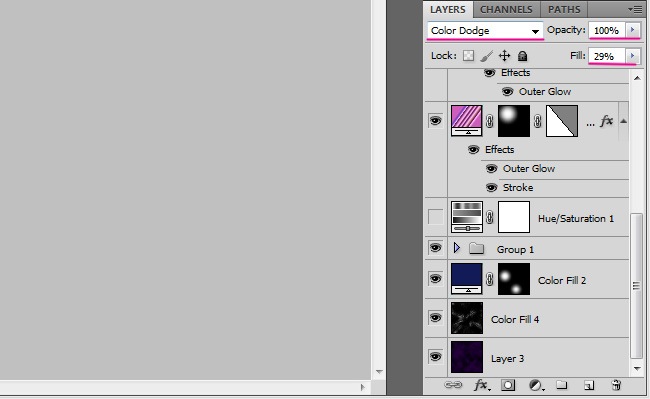This screenshot has width=650, height=399.
Task: Open the Layers panel options menu icon
Action: click(x=635, y=9)
